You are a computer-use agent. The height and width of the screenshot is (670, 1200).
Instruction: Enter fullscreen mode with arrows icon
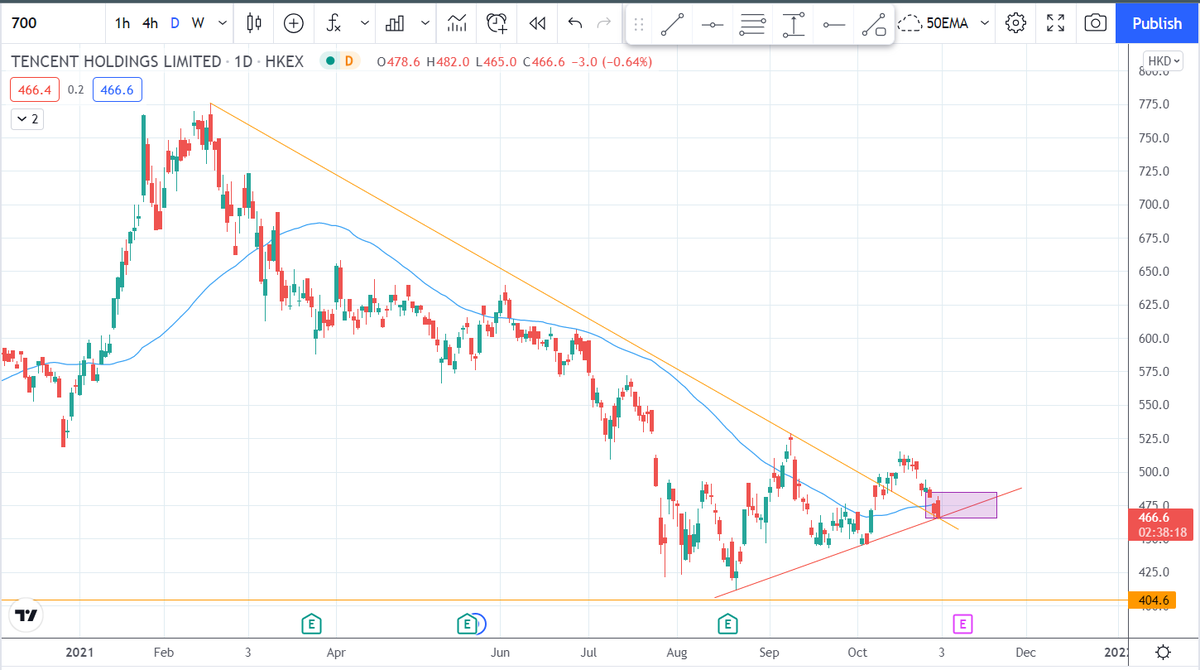click(1056, 22)
